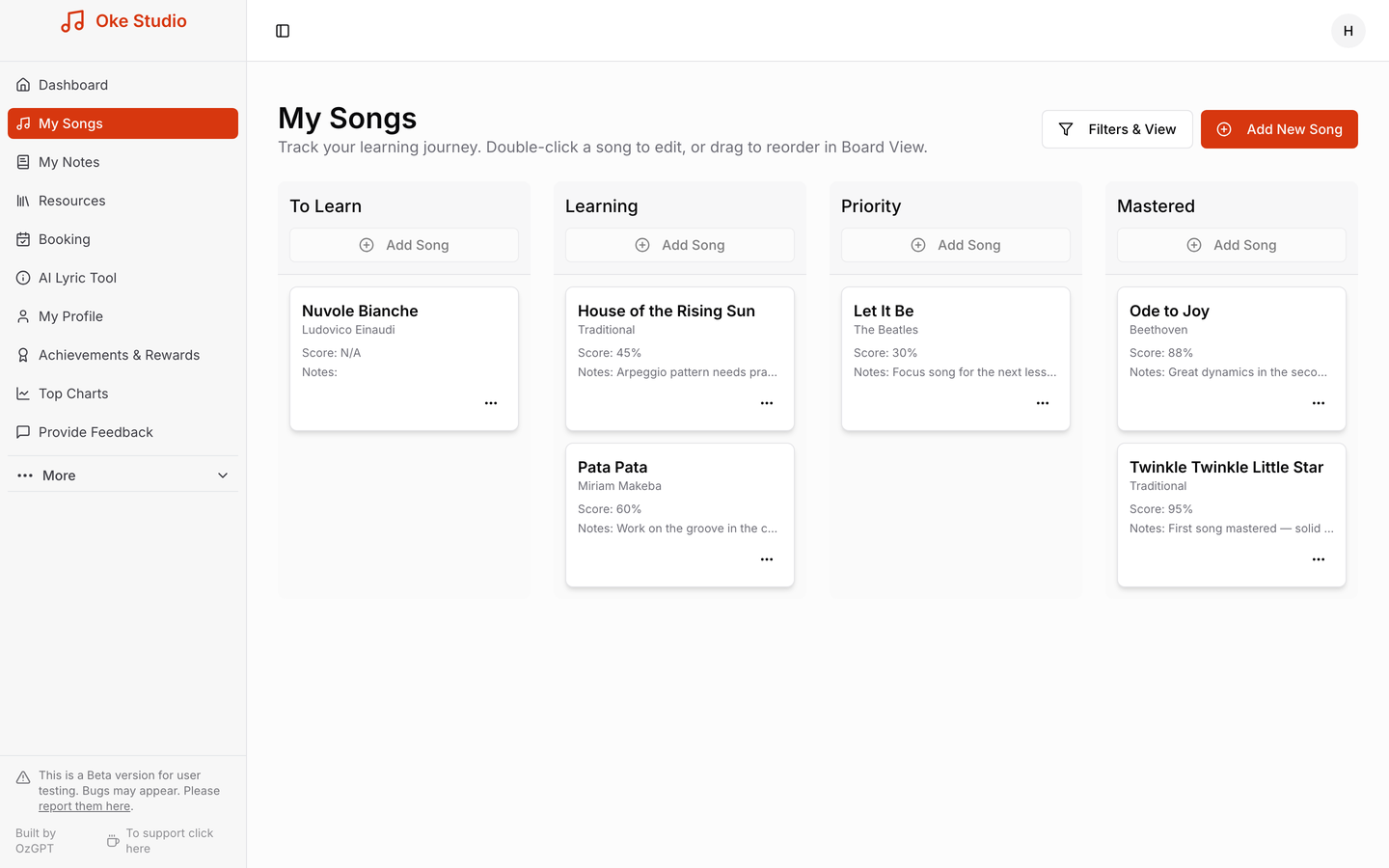Click the coffee cup support icon
Viewport: 1389px width, 868px height.
[x=113, y=841]
